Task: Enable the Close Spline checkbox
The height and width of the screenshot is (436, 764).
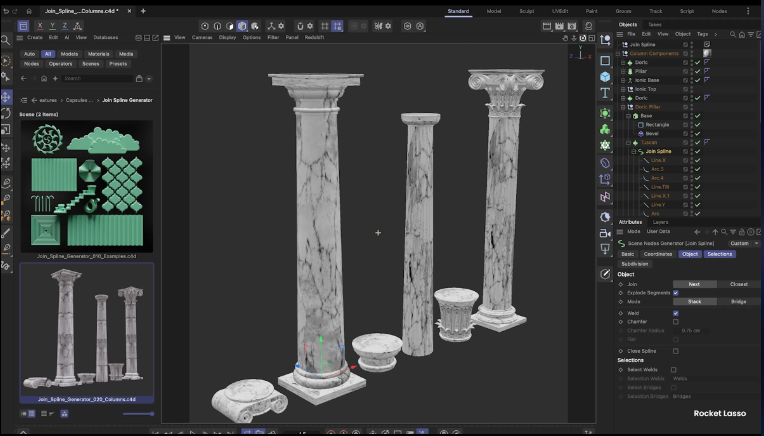Action: pyautogui.click(x=676, y=351)
